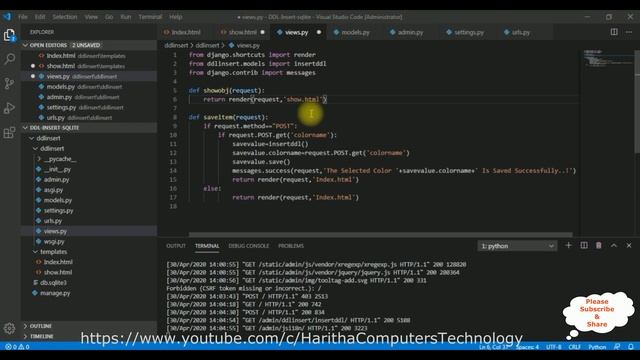Select views.py in Open Editors list
640x360 pixels.
pyautogui.click(x=89, y=76)
